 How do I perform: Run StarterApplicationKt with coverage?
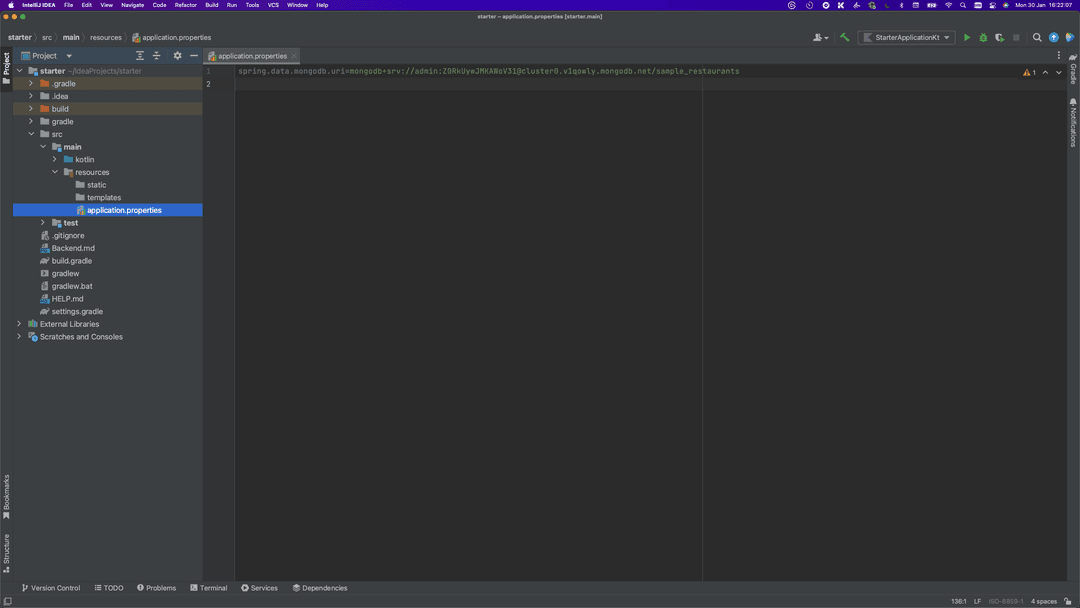pos(999,37)
